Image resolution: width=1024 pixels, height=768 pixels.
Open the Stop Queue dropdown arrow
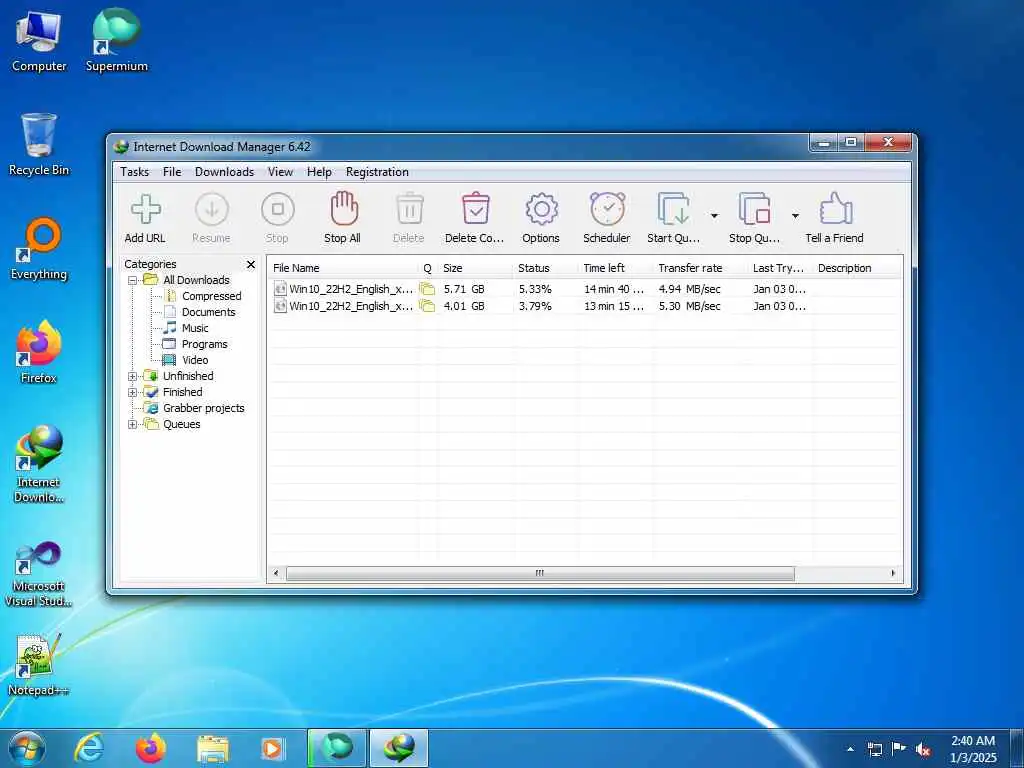click(795, 216)
